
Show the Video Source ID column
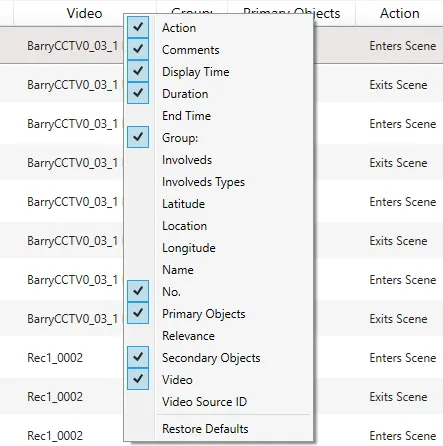pyautogui.click(x=204, y=402)
